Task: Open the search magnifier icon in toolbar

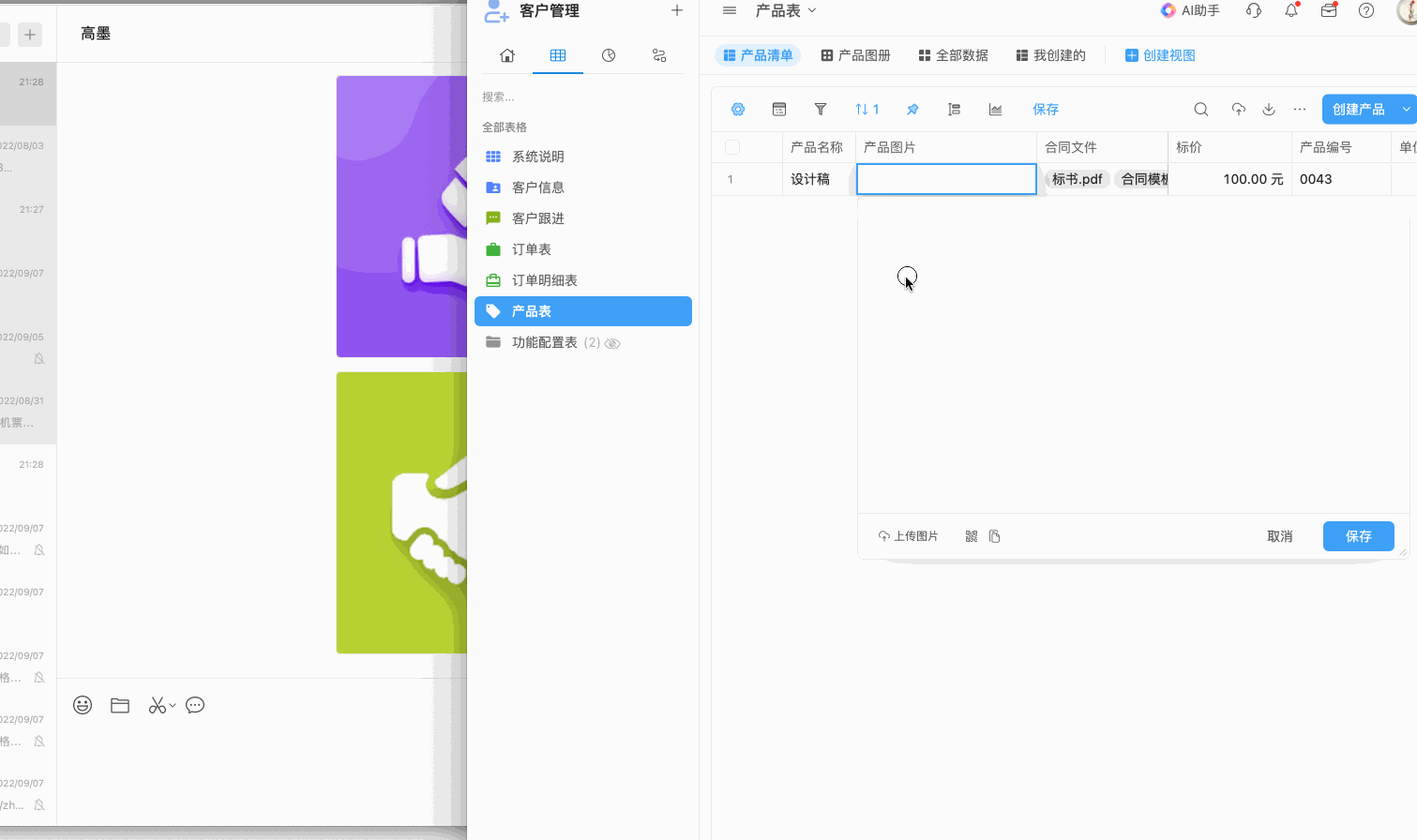Action: (x=1201, y=110)
